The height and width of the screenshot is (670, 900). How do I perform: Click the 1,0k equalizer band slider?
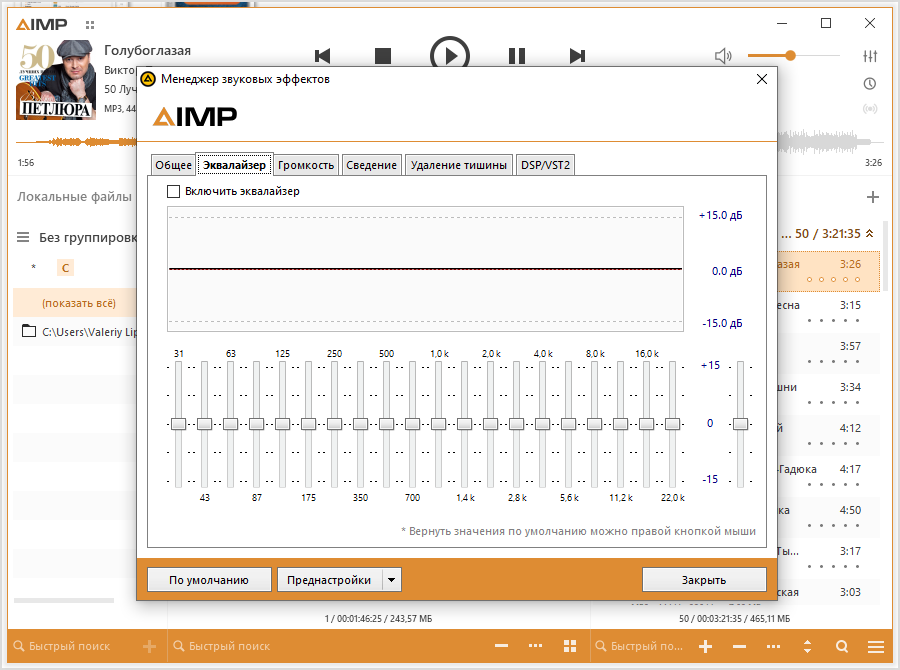click(x=439, y=424)
